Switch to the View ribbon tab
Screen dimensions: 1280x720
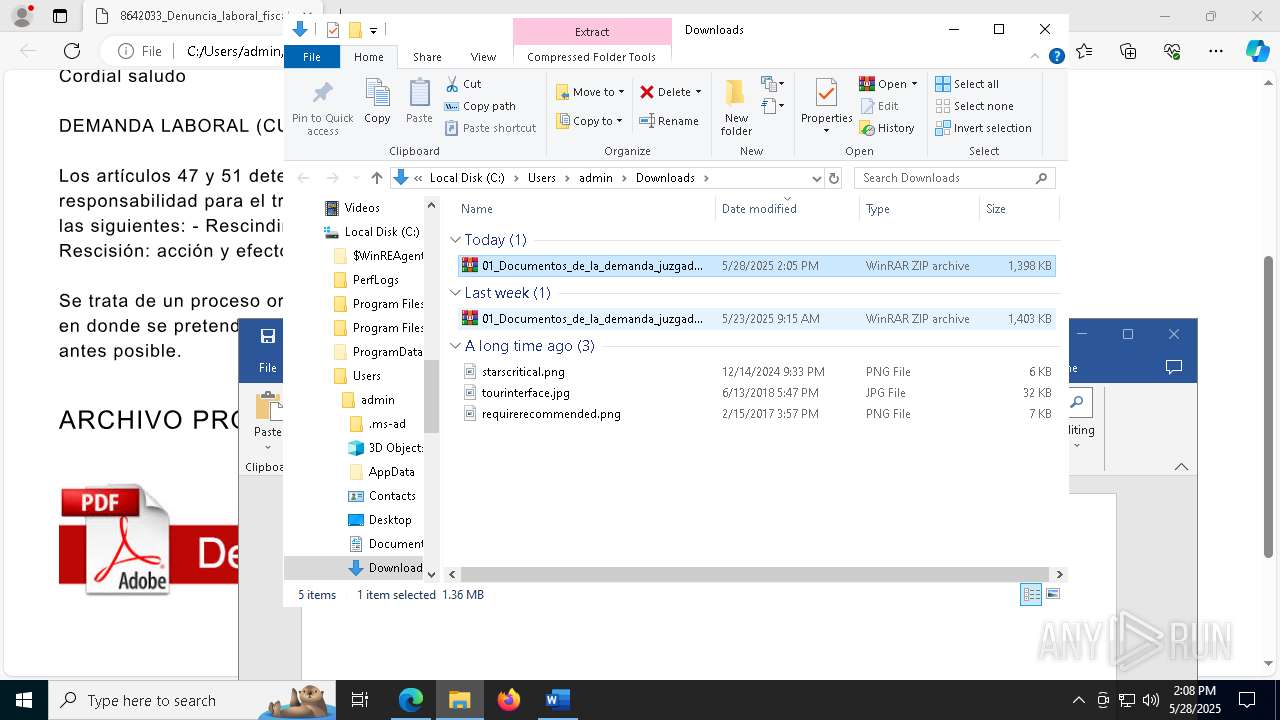click(483, 57)
